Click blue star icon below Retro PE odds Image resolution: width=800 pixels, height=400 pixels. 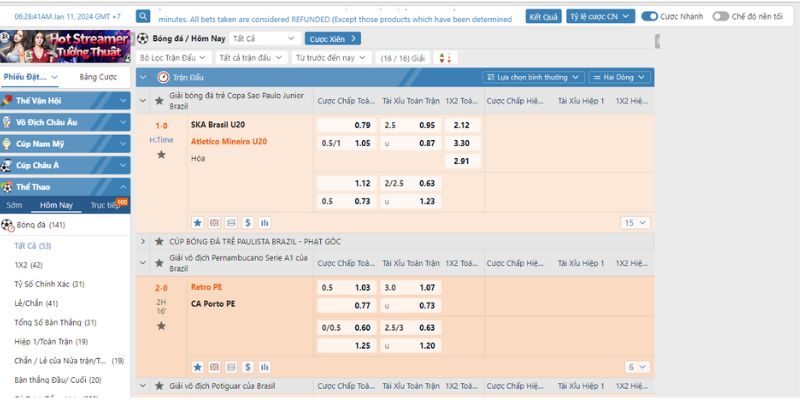[x=198, y=367]
